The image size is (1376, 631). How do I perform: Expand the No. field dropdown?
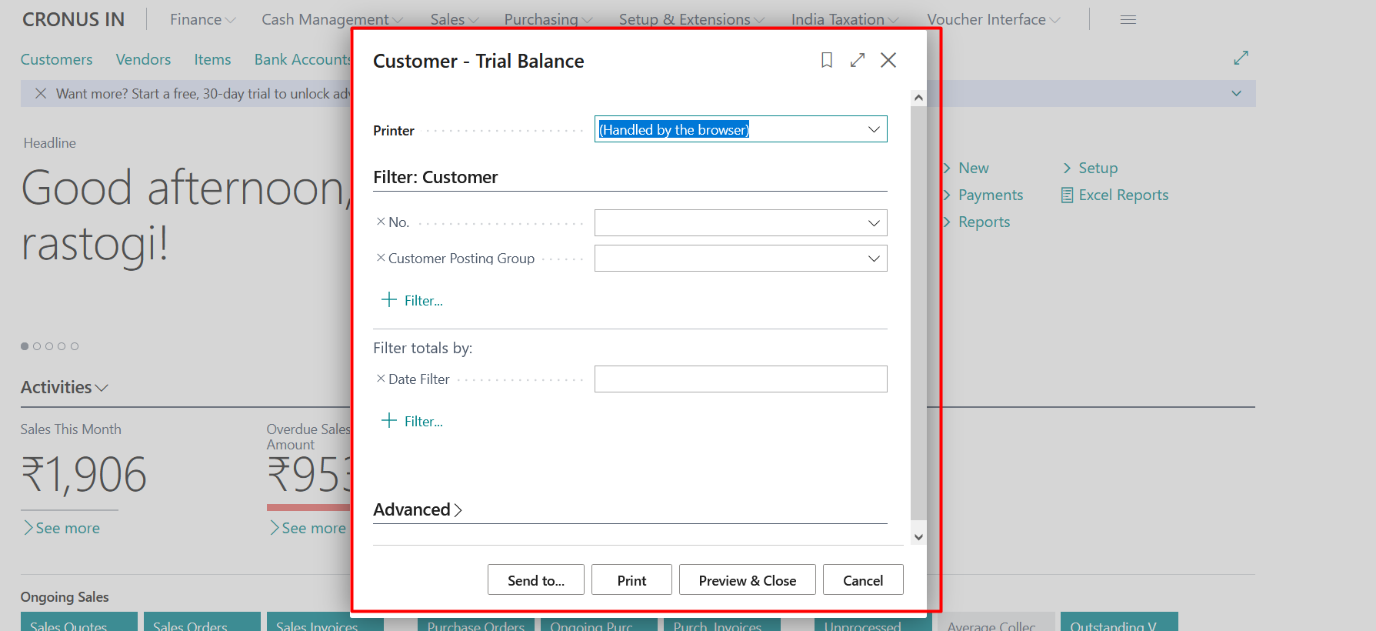[874, 221]
